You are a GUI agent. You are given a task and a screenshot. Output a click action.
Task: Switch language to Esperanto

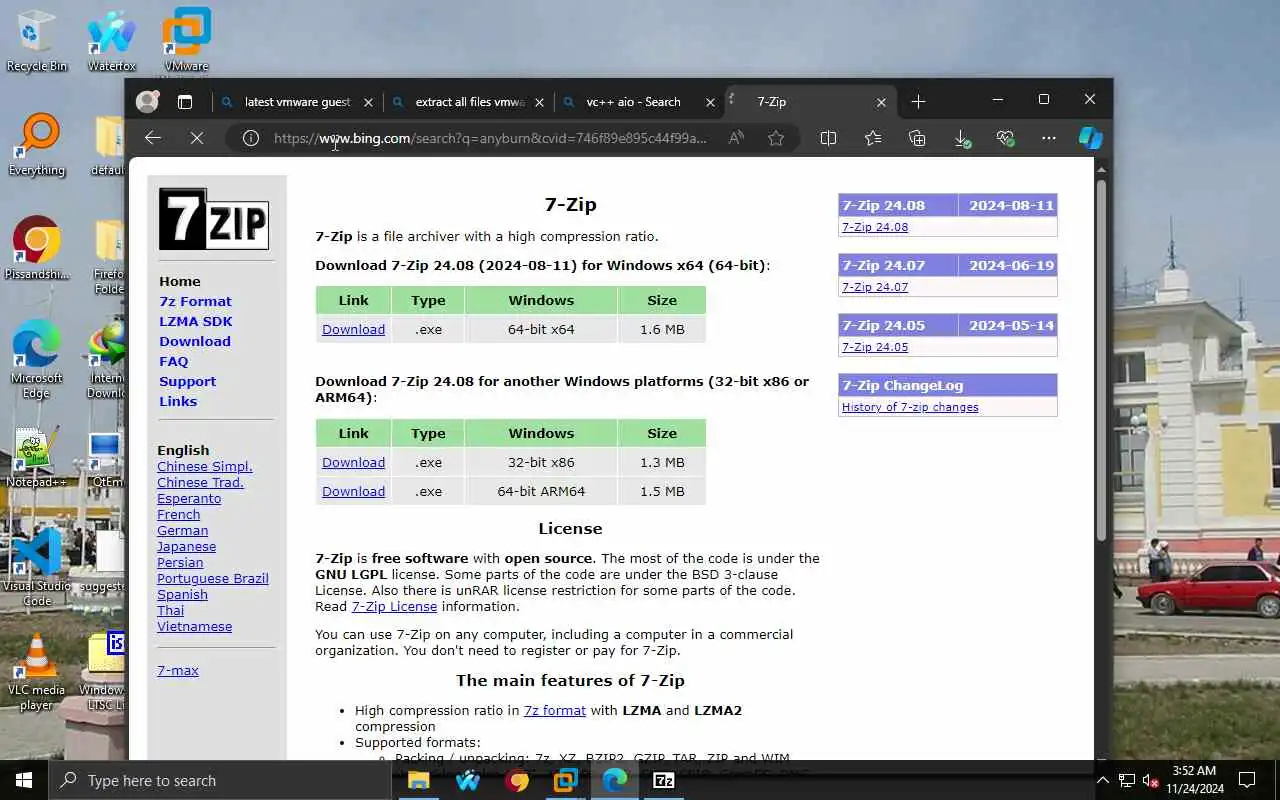click(x=189, y=498)
